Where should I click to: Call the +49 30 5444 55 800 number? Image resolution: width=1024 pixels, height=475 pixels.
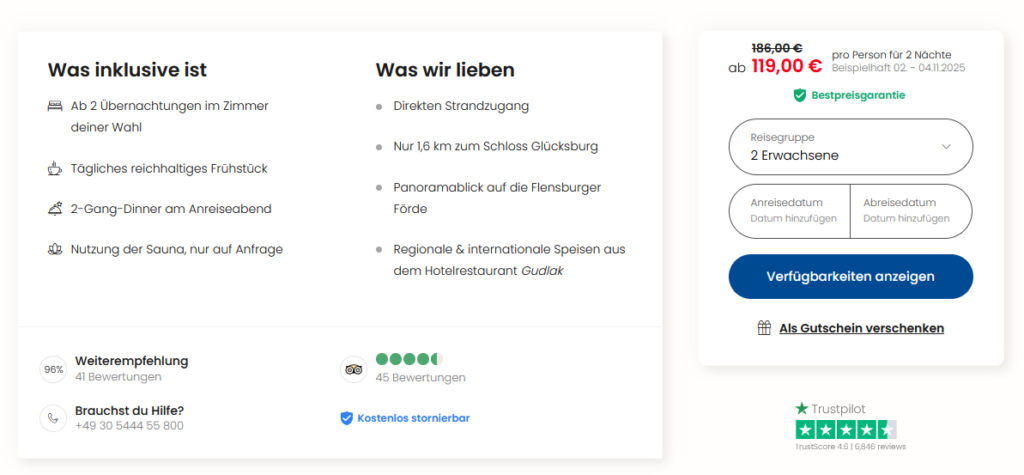coord(129,426)
